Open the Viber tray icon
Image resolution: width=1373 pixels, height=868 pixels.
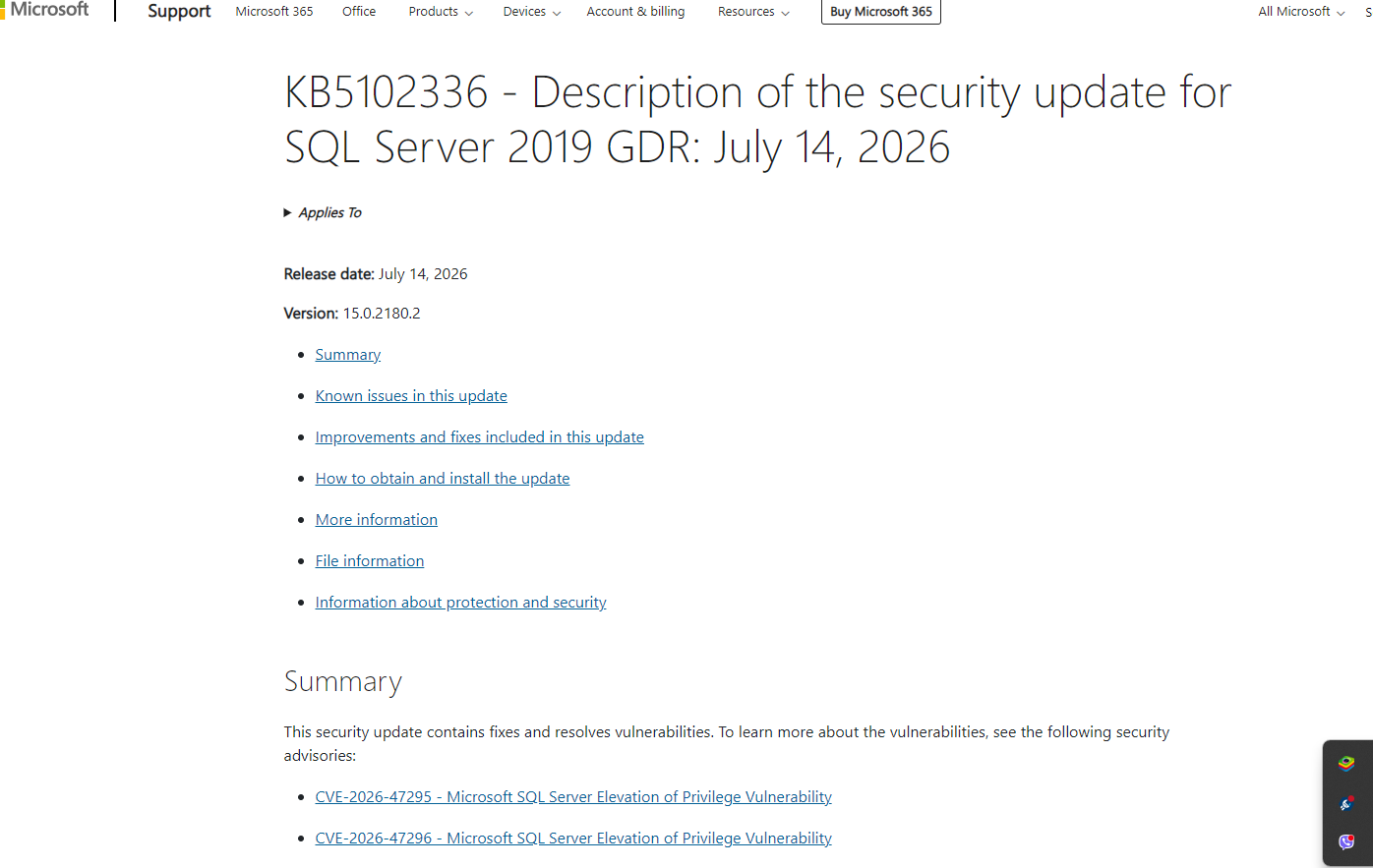coord(1346,841)
